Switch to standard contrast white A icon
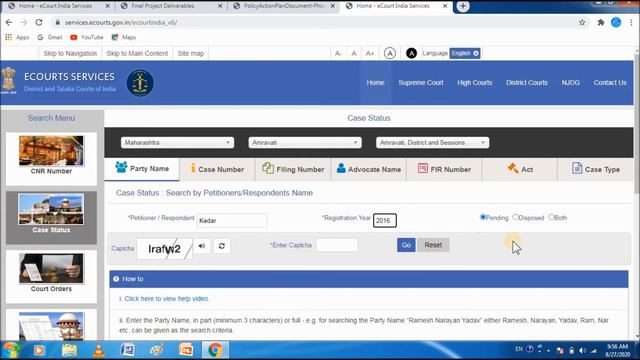Viewport: 640px width, 360px height. pyautogui.click(x=390, y=53)
